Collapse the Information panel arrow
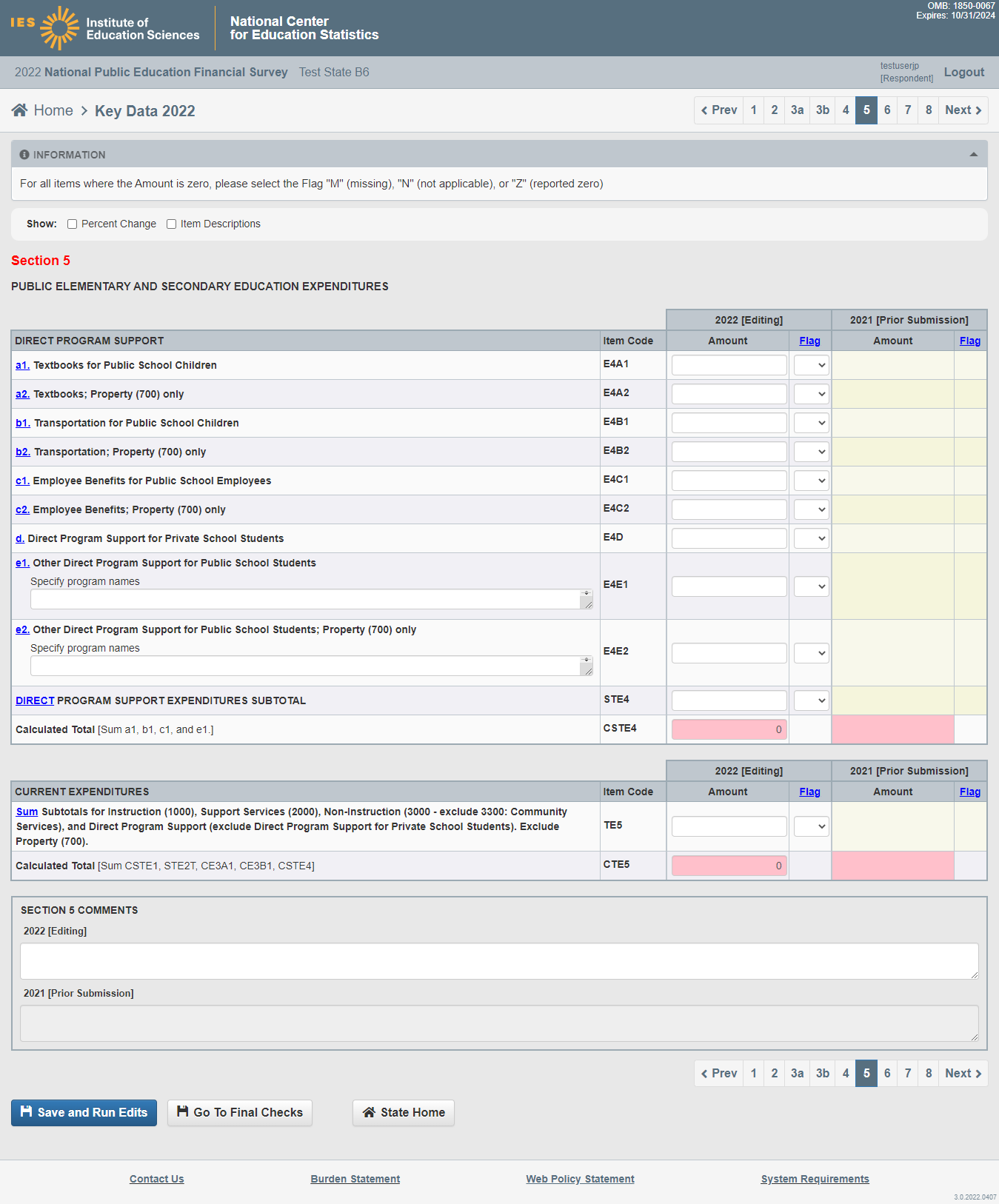The height and width of the screenshot is (1204, 999). click(x=973, y=155)
